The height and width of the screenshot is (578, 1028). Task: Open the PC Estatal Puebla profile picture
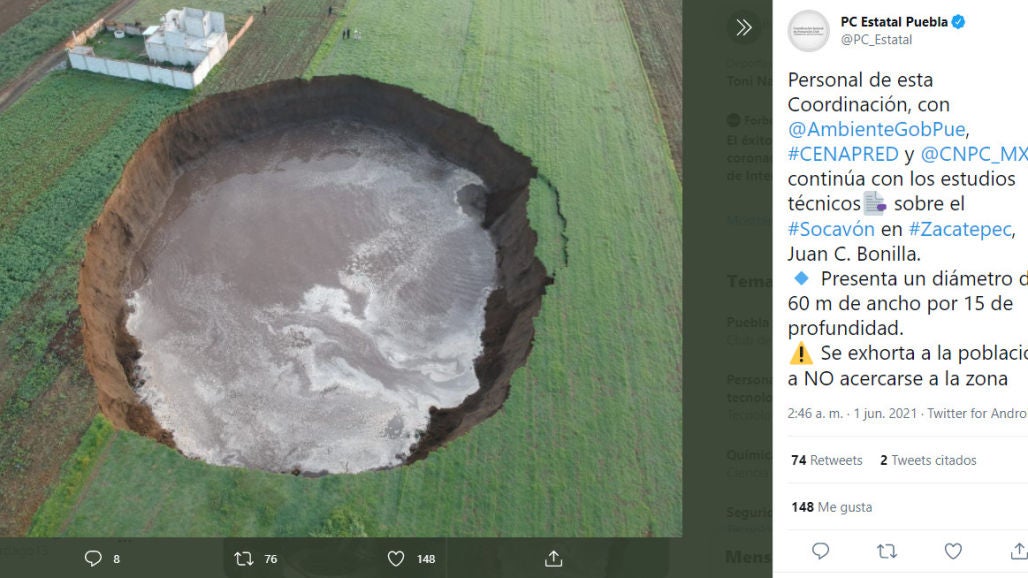(808, 31)
